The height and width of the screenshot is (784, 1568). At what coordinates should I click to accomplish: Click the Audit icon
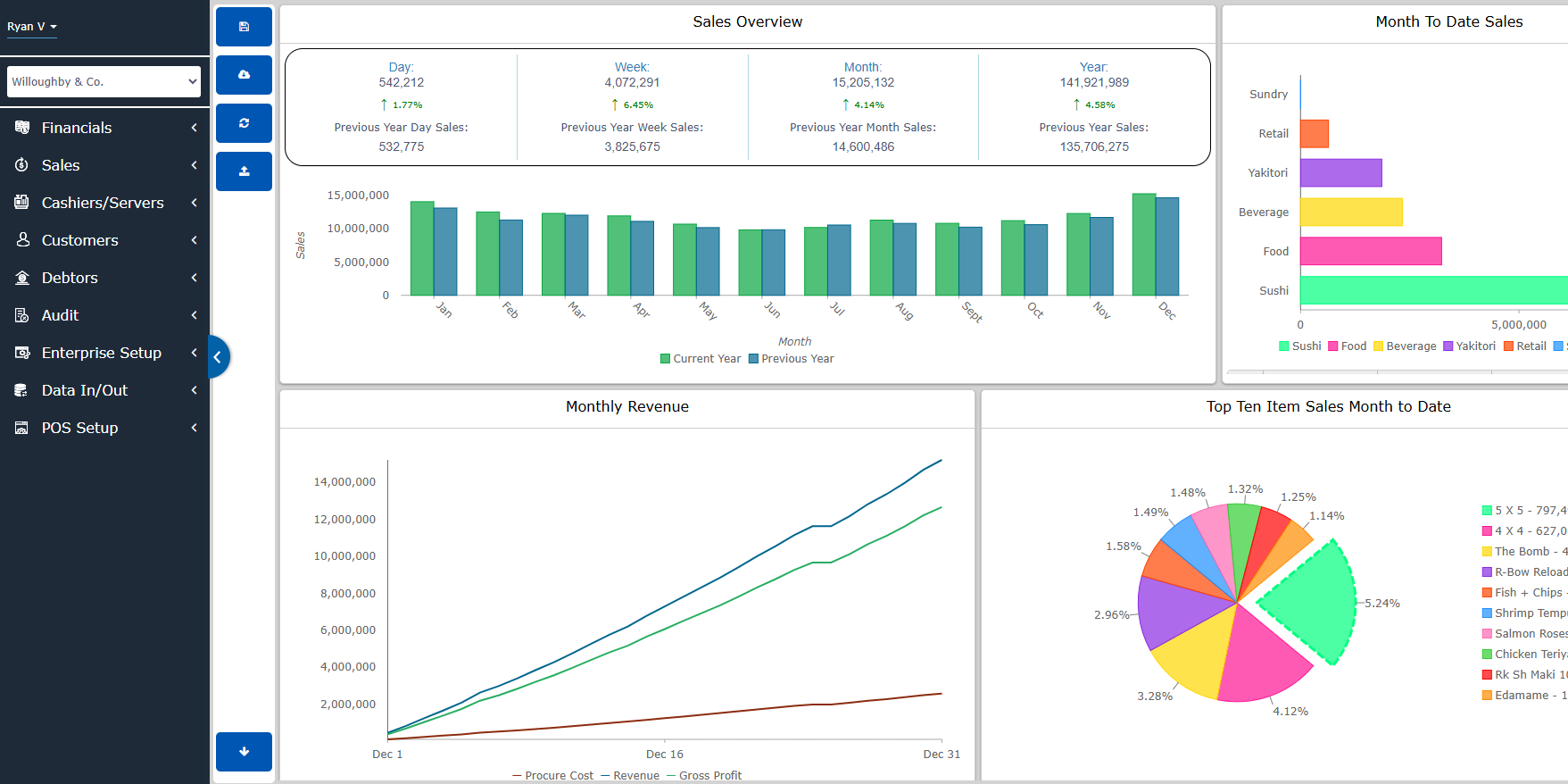(22, 315)
